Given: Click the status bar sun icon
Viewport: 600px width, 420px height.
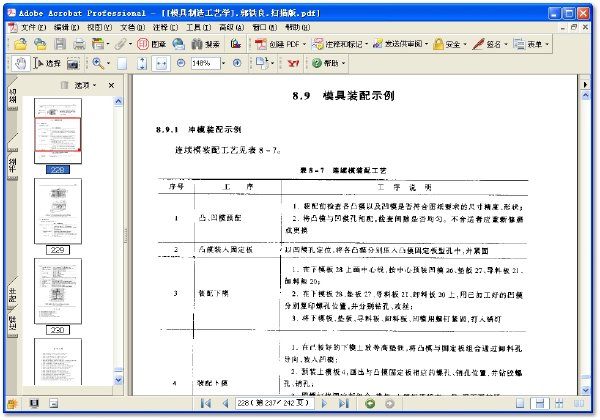Looking at the screenshot, I should (12, 404).
